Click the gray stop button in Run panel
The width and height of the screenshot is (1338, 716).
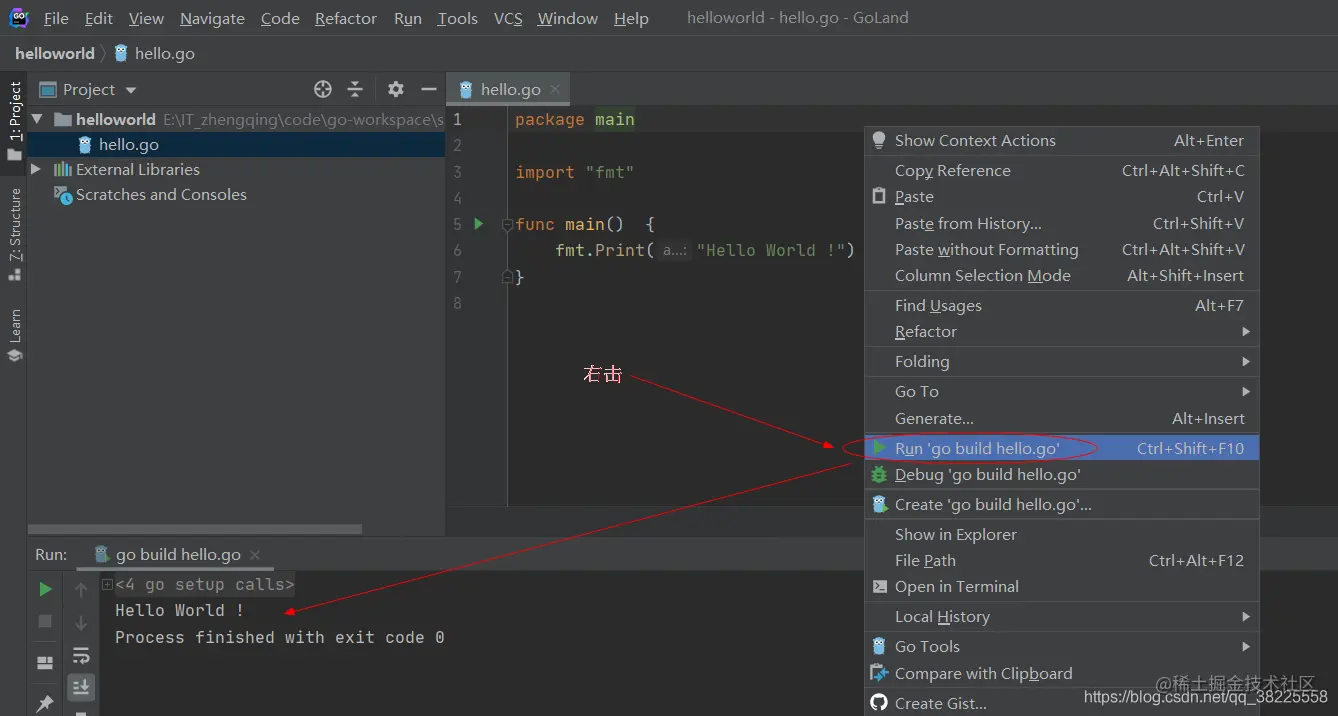click(45, 621)
